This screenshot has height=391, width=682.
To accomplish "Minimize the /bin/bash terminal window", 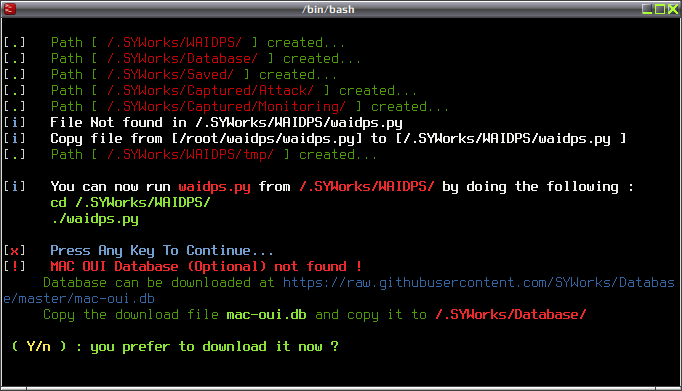I will coord(647,9).
